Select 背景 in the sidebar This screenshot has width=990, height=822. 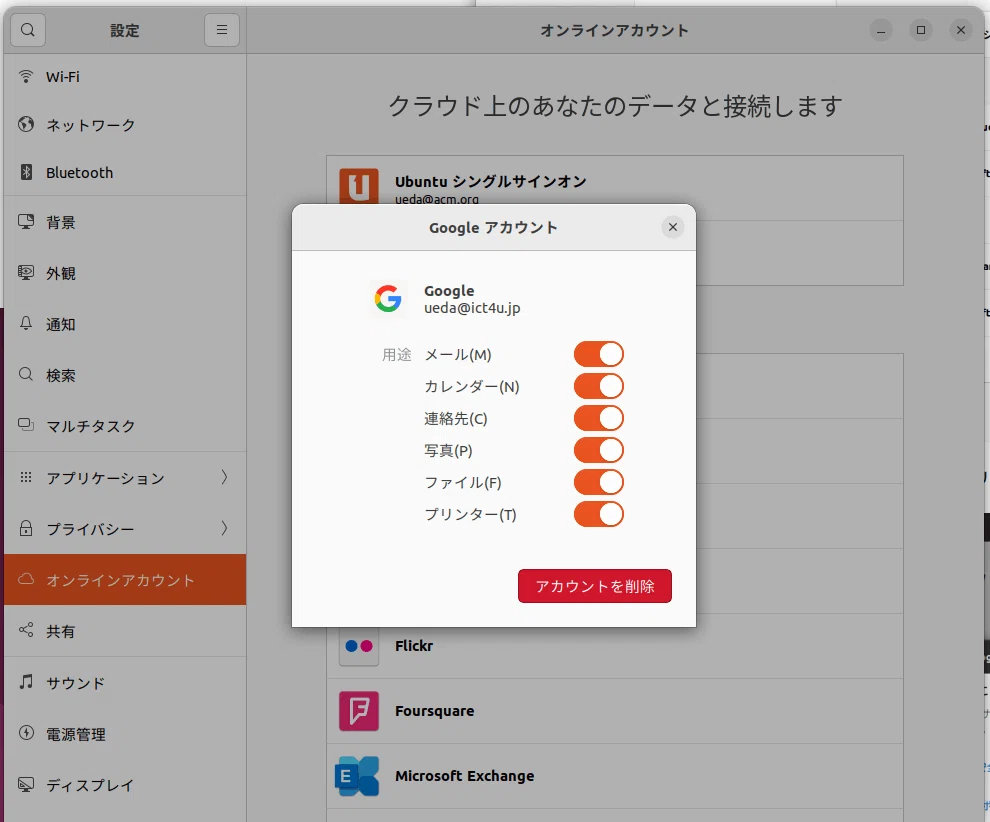click(x=125, y=222)
